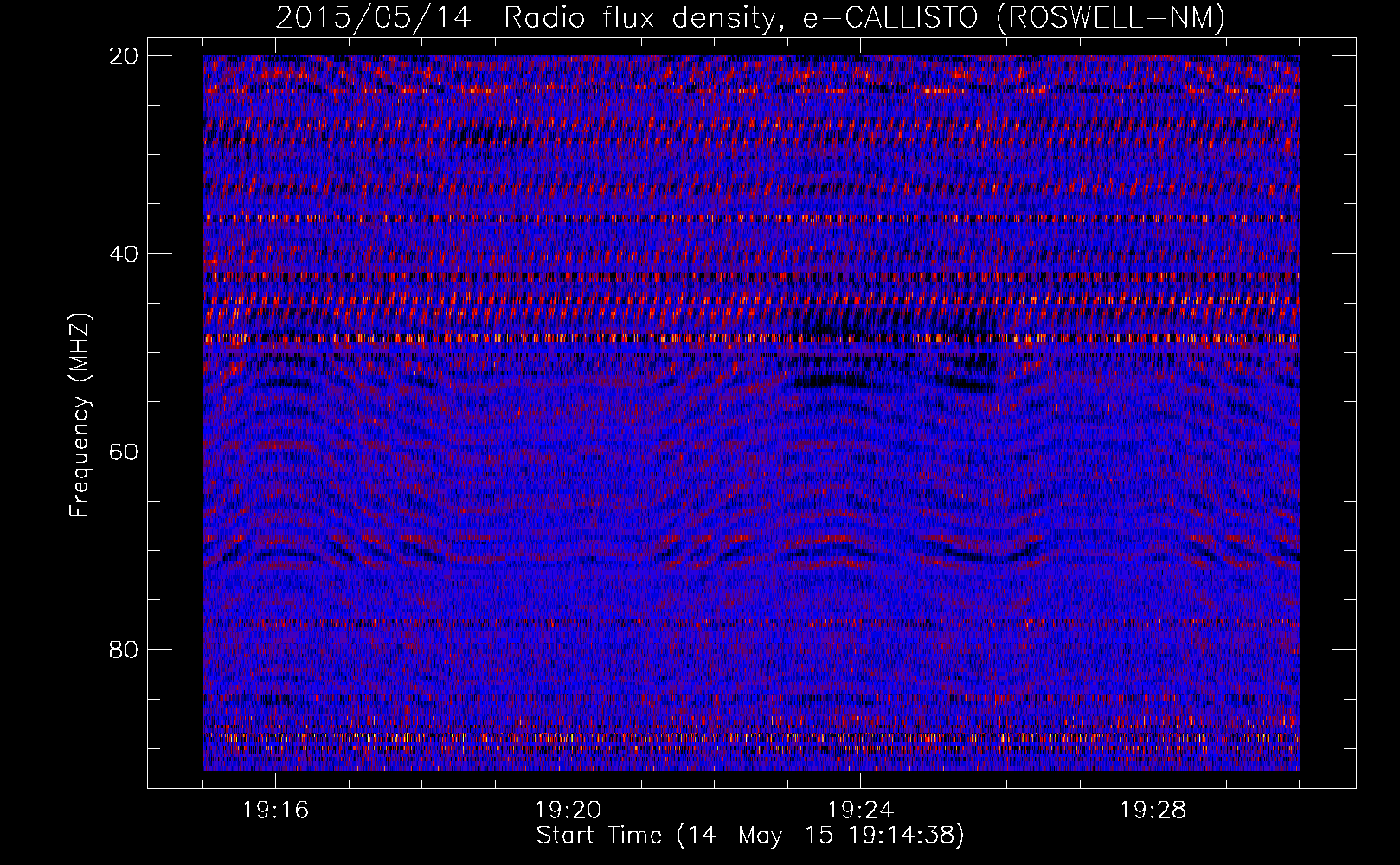
Task: Click the 60 frequency tick label
Action: coord(125,452)
